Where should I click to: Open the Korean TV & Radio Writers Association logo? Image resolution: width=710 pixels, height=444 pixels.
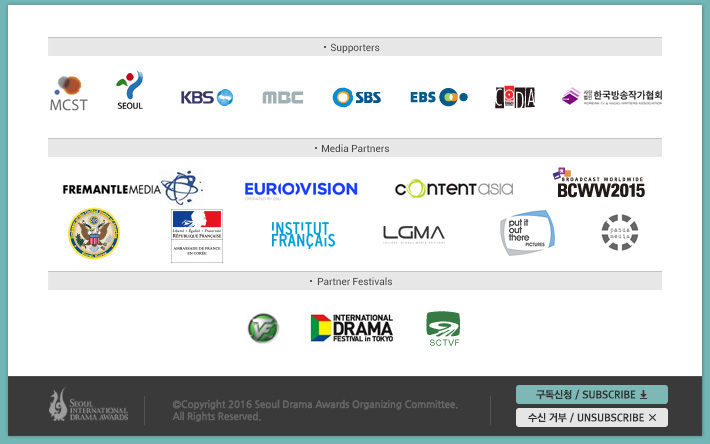pos(612,96)
